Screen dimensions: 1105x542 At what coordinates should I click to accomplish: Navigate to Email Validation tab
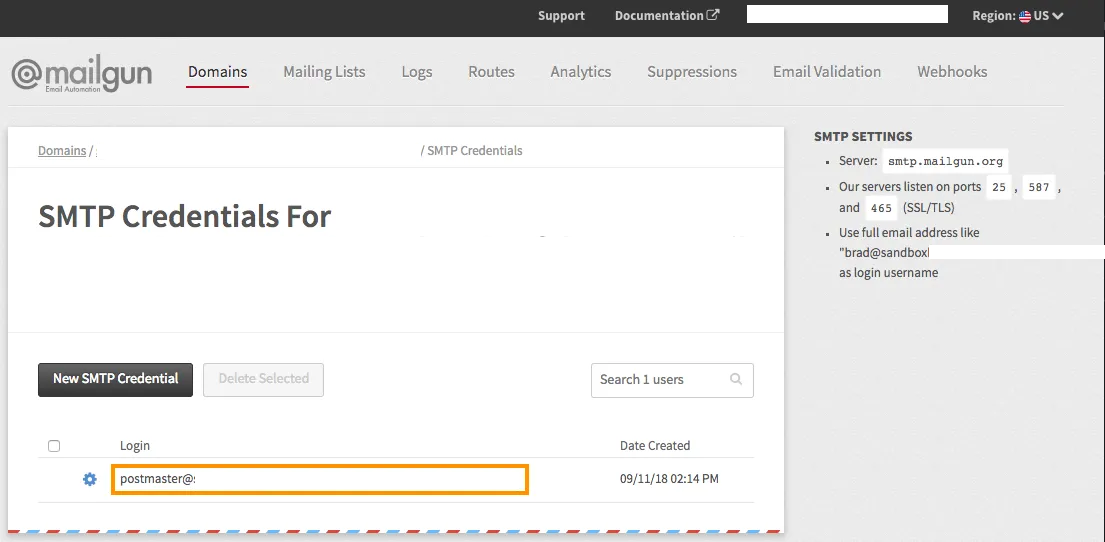pyautogui.click(x=827, y=72)
